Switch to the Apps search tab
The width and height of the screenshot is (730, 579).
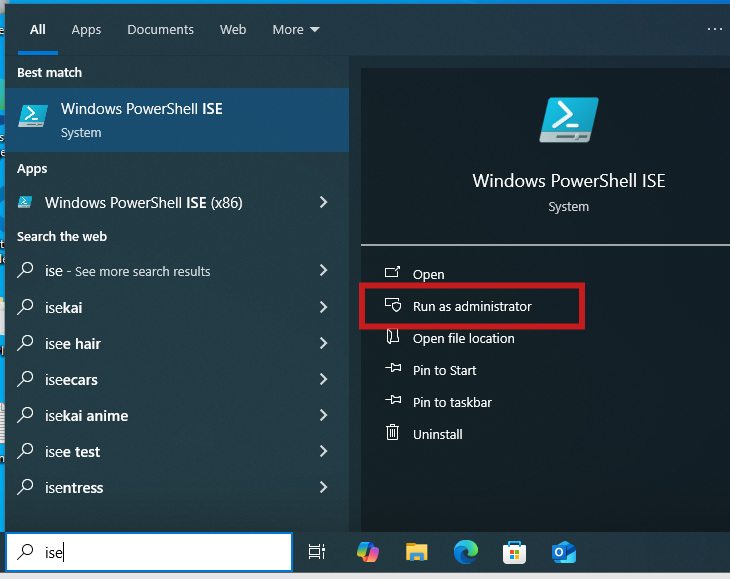tap(86, 30)
